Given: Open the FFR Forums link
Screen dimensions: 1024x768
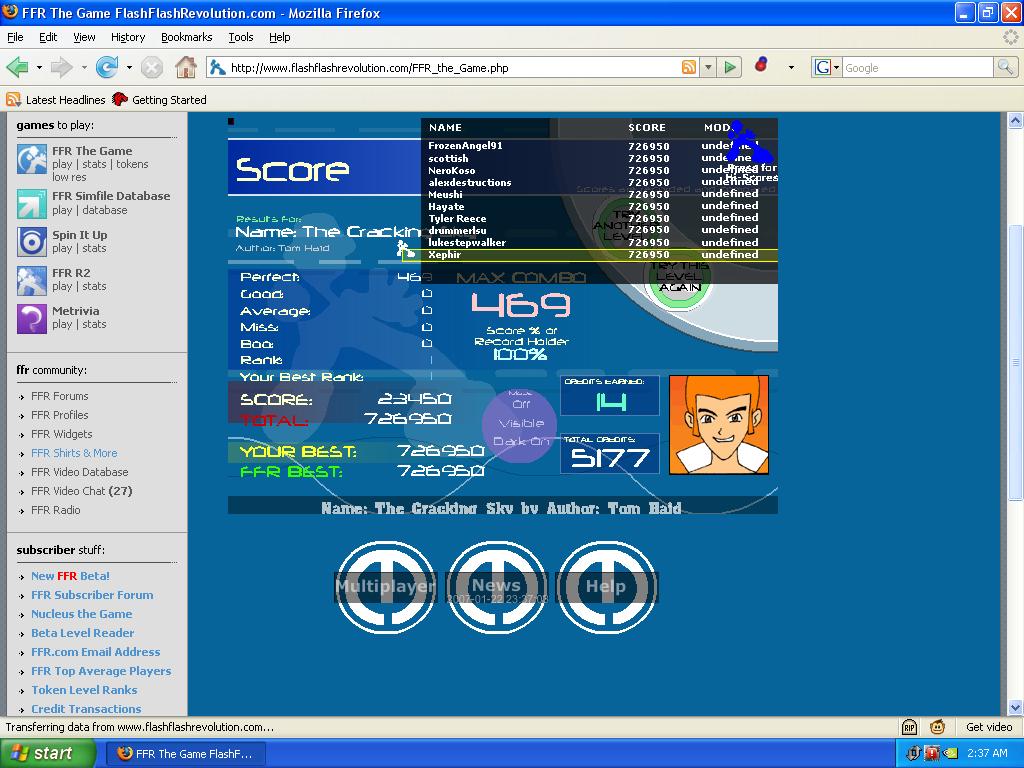Looking at the screenshot, I should coord(59,396).
